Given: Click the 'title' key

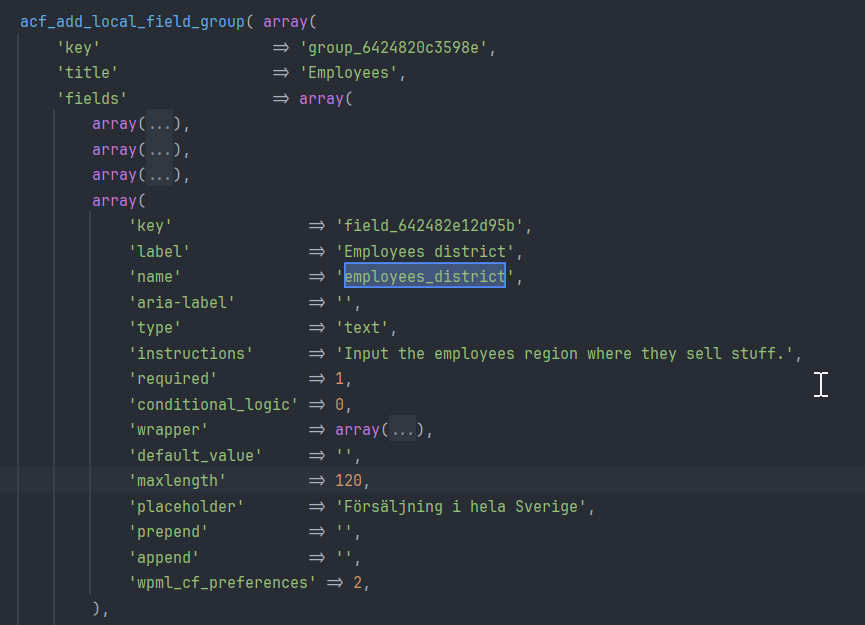Looking at the screenshot, I should [x=87, y=73].
